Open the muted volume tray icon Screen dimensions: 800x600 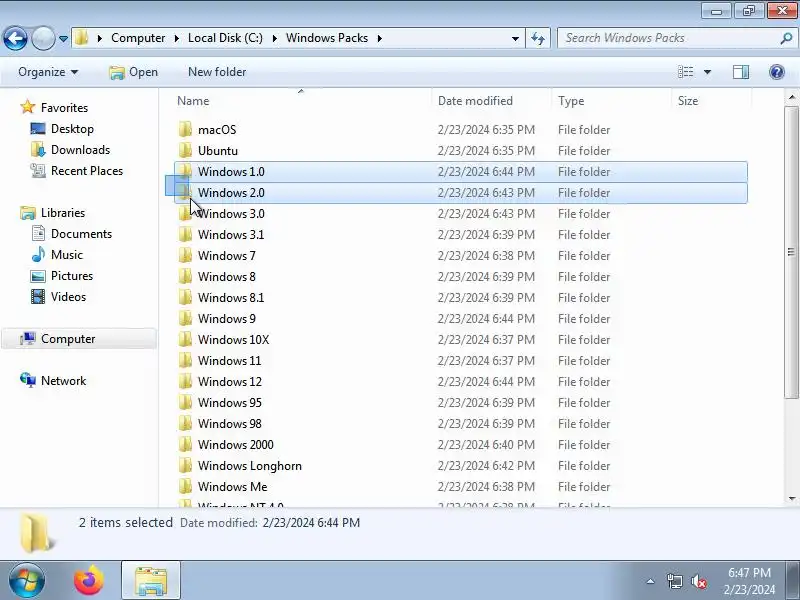point(698,581)
